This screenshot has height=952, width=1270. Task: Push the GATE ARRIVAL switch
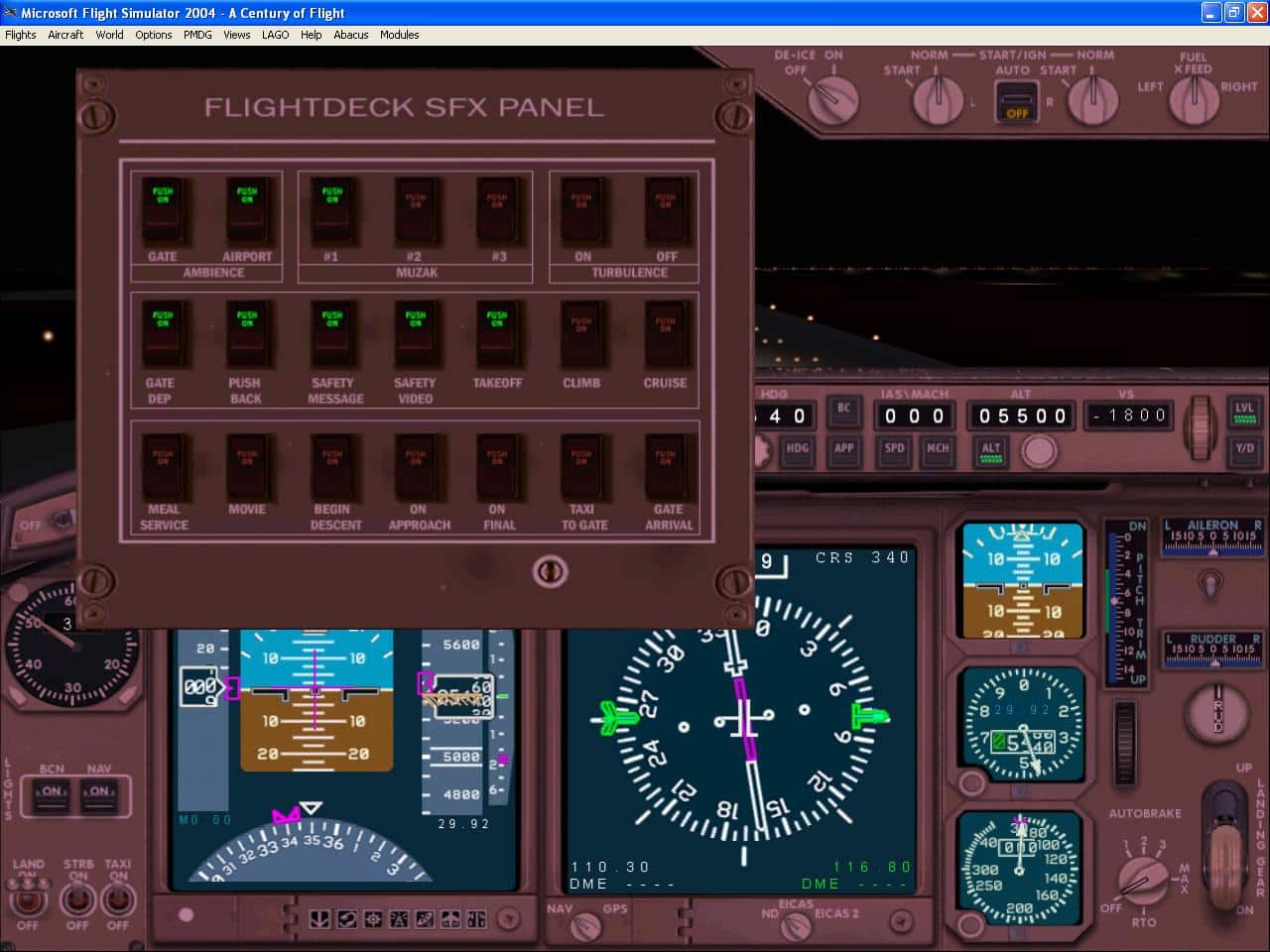click(x=666, y=466)
